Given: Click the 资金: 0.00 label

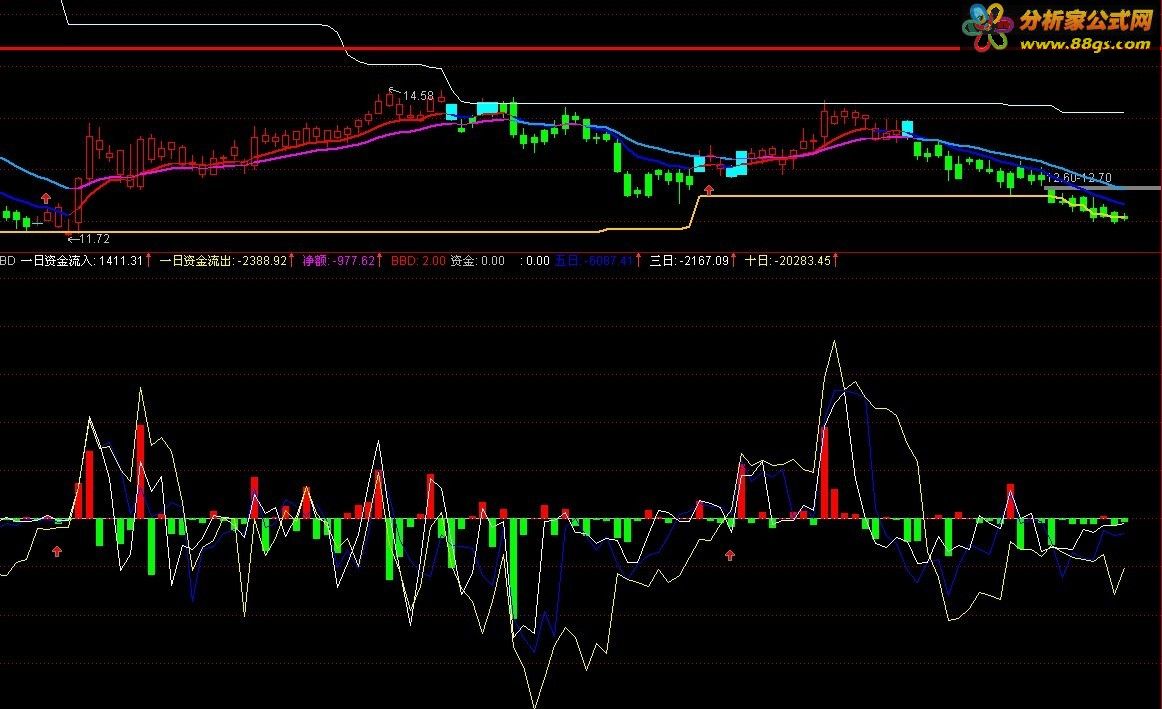Looking at the screenshot, I should [x=477, y=261].
